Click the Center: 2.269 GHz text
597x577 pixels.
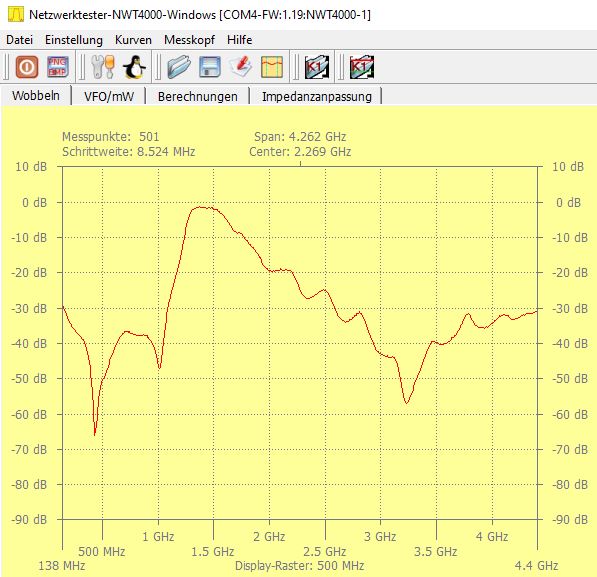coord(300,152)
